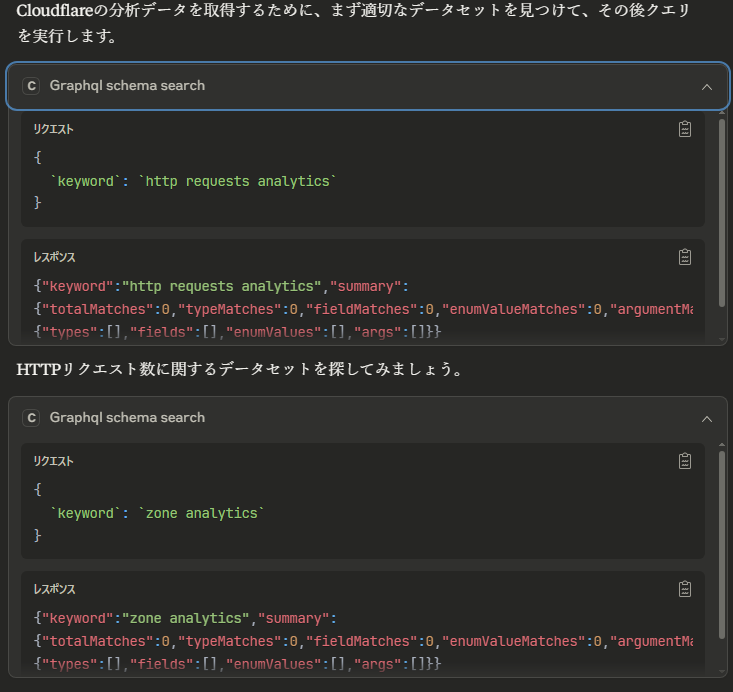Click the paragraph starting 'HTTPリクエスト数に関する'

239,370
